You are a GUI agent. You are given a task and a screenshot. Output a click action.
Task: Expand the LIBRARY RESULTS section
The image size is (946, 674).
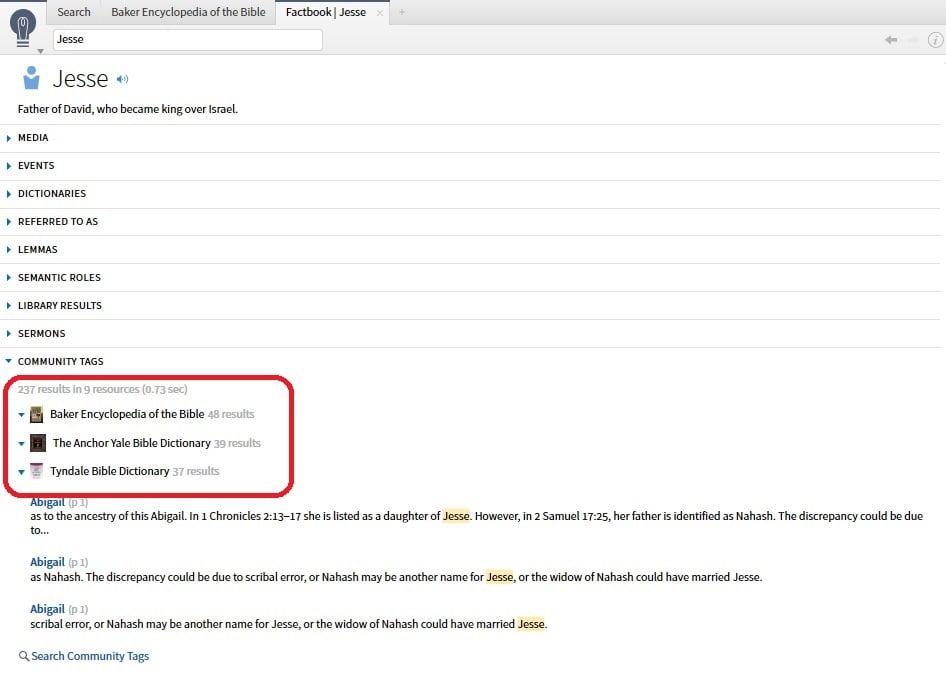click(8, 306)
